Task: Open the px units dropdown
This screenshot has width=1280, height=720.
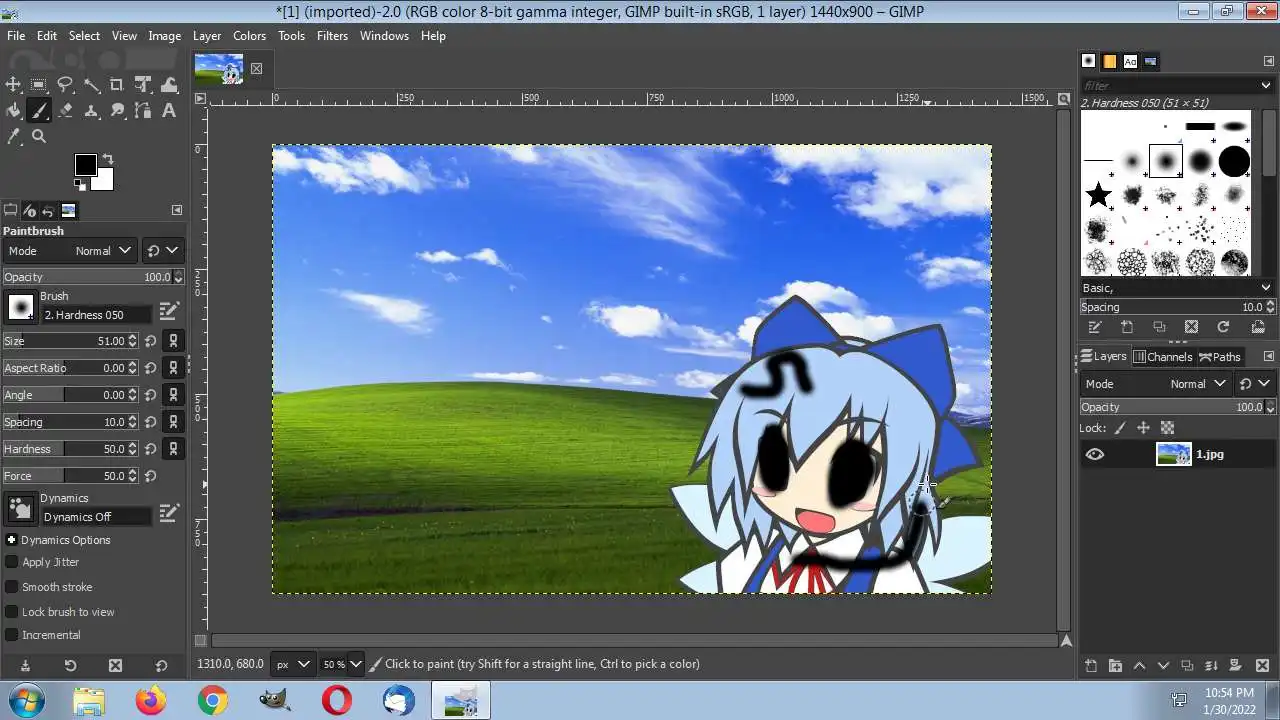Action: tap(293, 664)
